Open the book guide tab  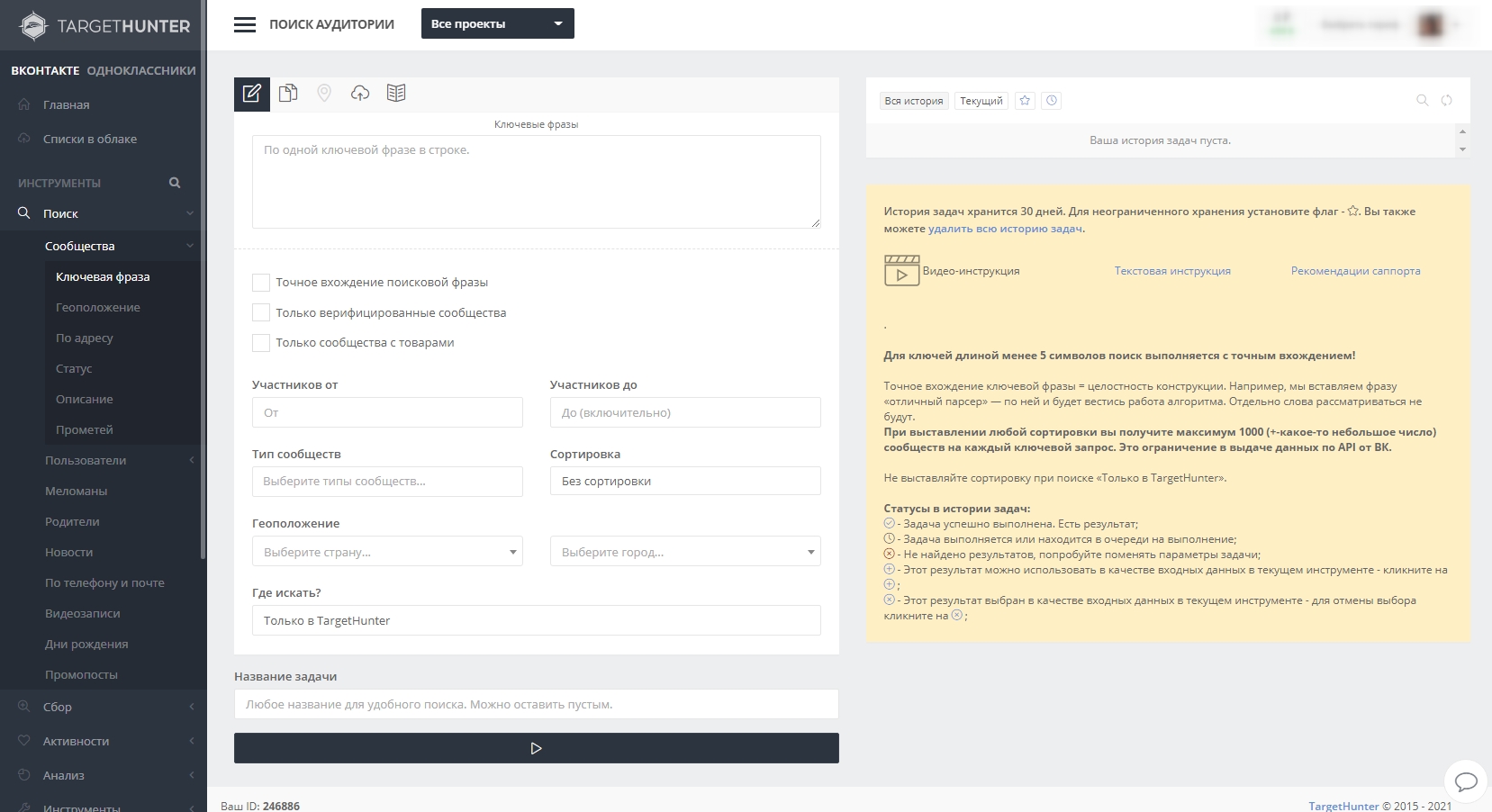(x=396, y=93)
